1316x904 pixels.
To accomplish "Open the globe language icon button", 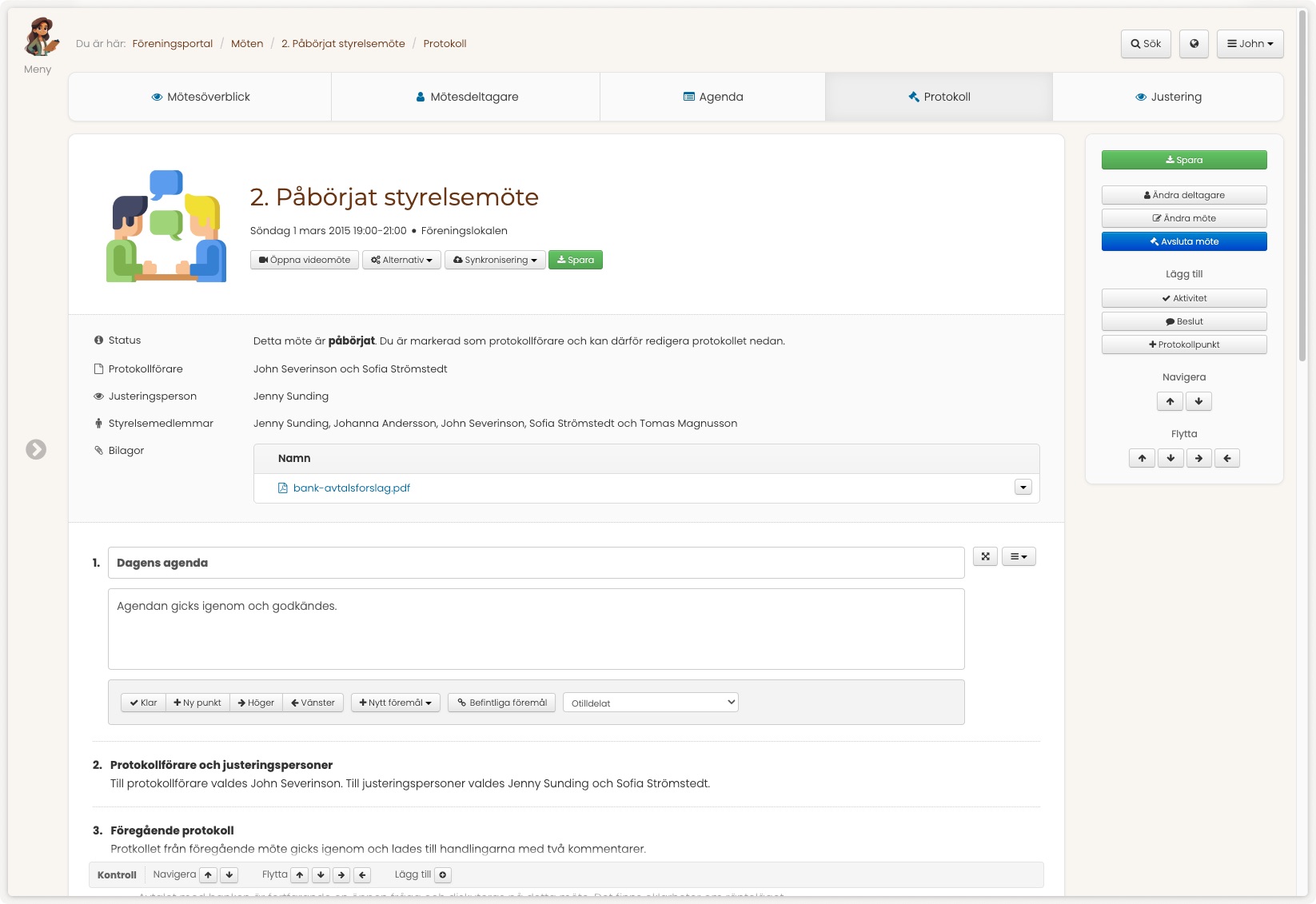I will pos(1194,44).
